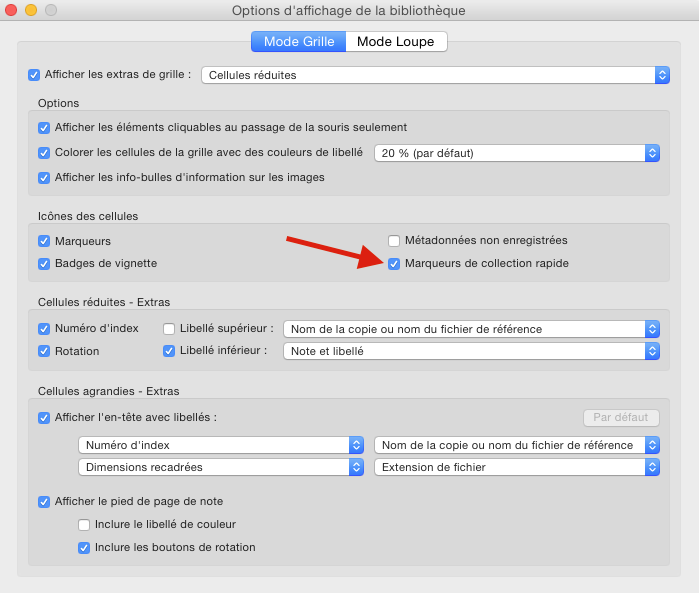Enable Inclure le libellé de couleur
Viewport: 699px width, 593px height.
click(x=84, y=524)
